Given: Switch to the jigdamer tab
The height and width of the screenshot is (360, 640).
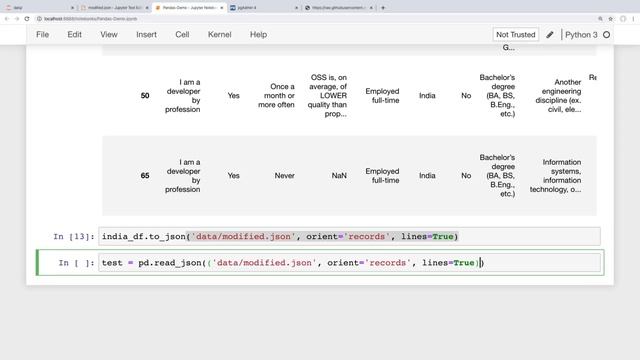Looking at the screenshot, I should pyautogui.click(x=263, y=8).
